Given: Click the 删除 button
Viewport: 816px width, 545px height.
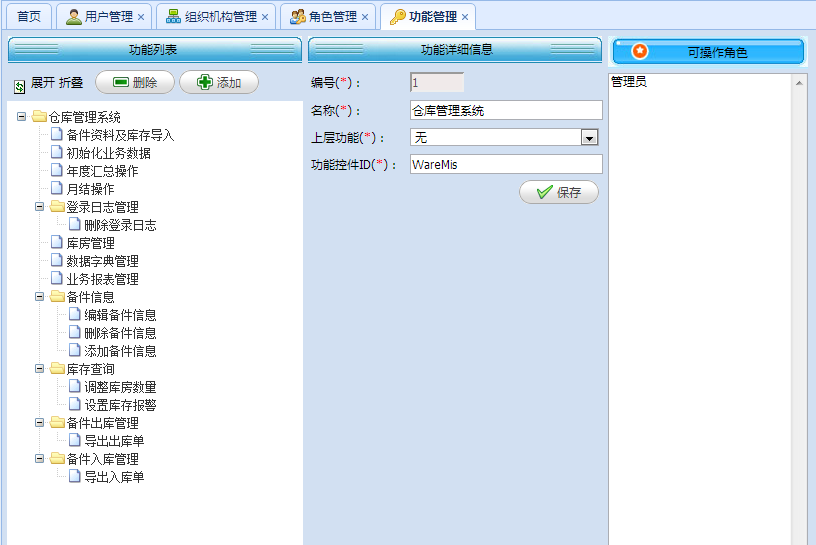Looking at the screenshot, I should point(135,82).
